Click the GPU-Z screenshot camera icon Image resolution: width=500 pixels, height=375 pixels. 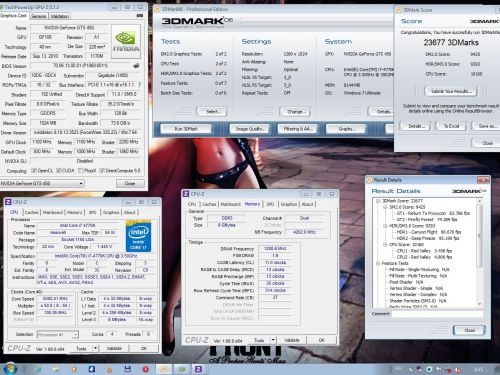(140, 15)
